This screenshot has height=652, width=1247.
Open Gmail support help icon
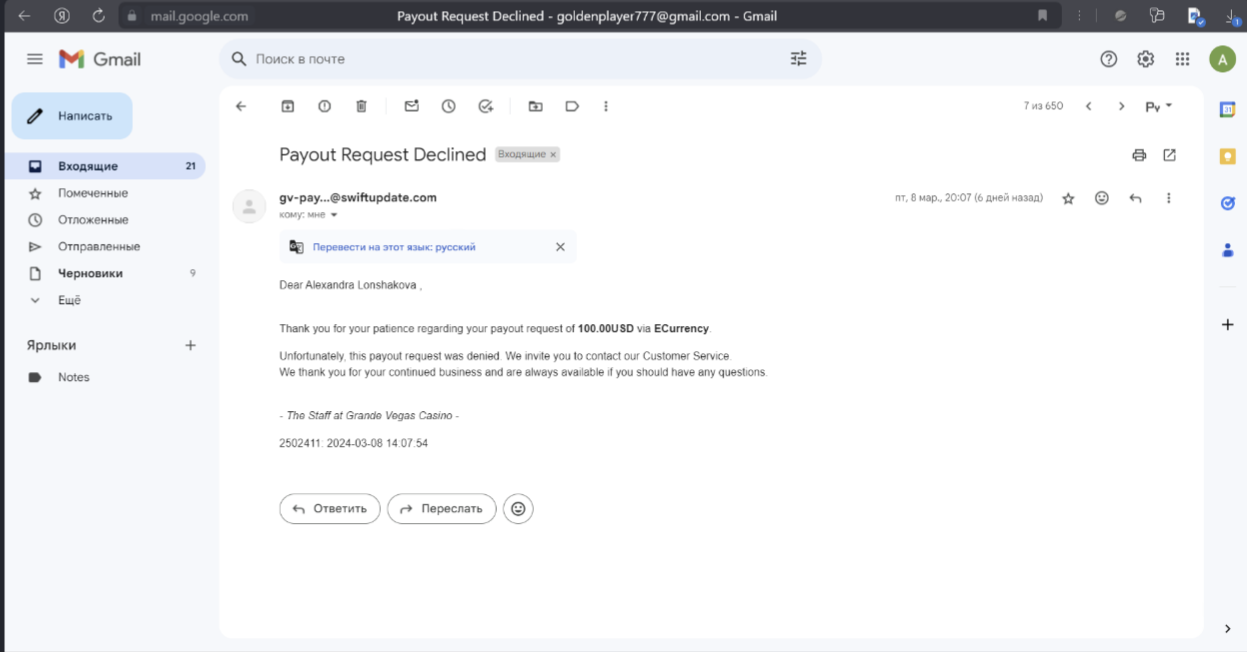click(1108, 59)
